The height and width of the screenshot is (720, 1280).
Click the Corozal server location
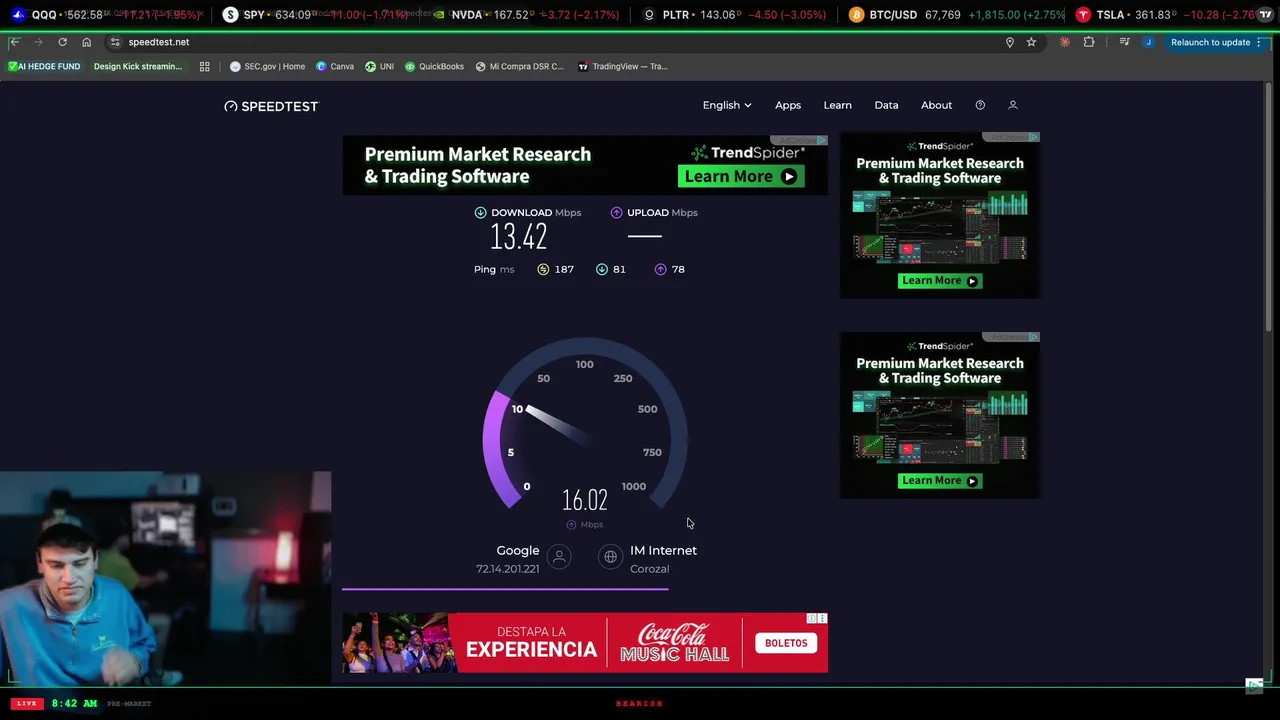[649, 569]
